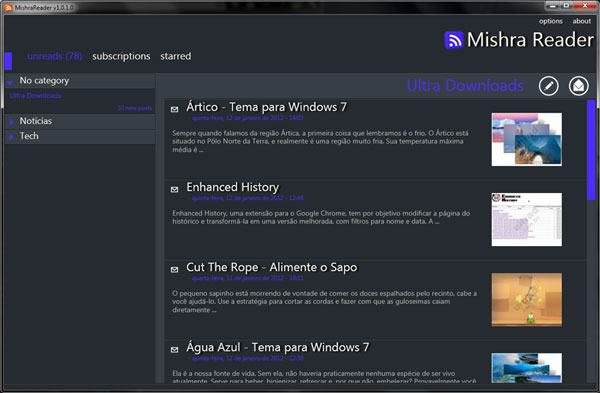The image size is (600, 393).
Task: Click the pencil edit icon beside Ultra Downloads
Action: click(549, 86)
